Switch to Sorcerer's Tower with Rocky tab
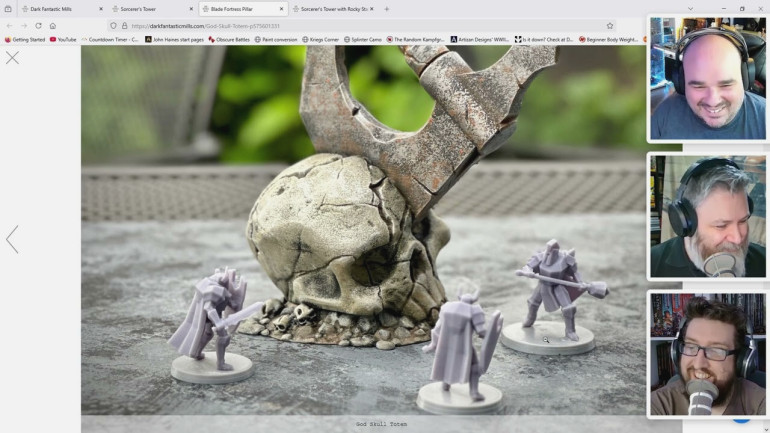770x433 pixels. [330, 9]
